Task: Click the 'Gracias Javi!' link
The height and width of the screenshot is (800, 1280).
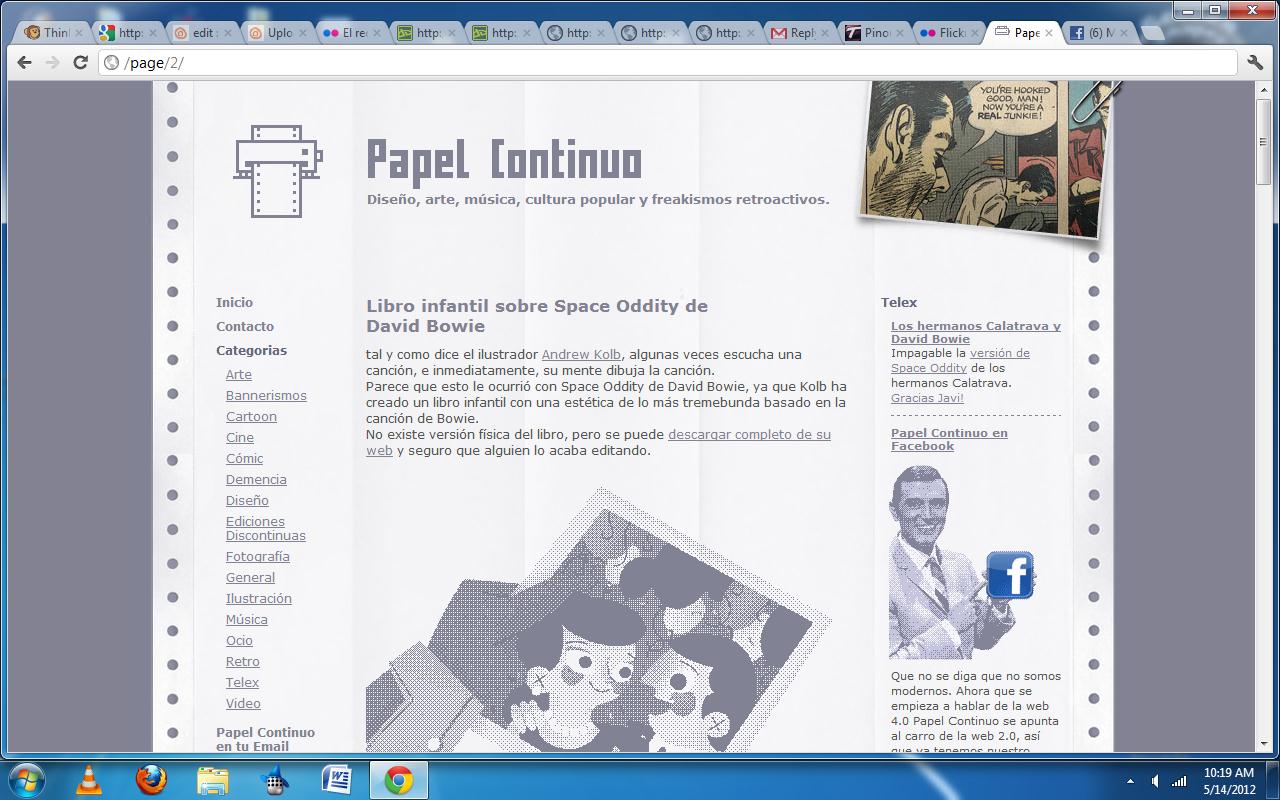Action: 927,398
